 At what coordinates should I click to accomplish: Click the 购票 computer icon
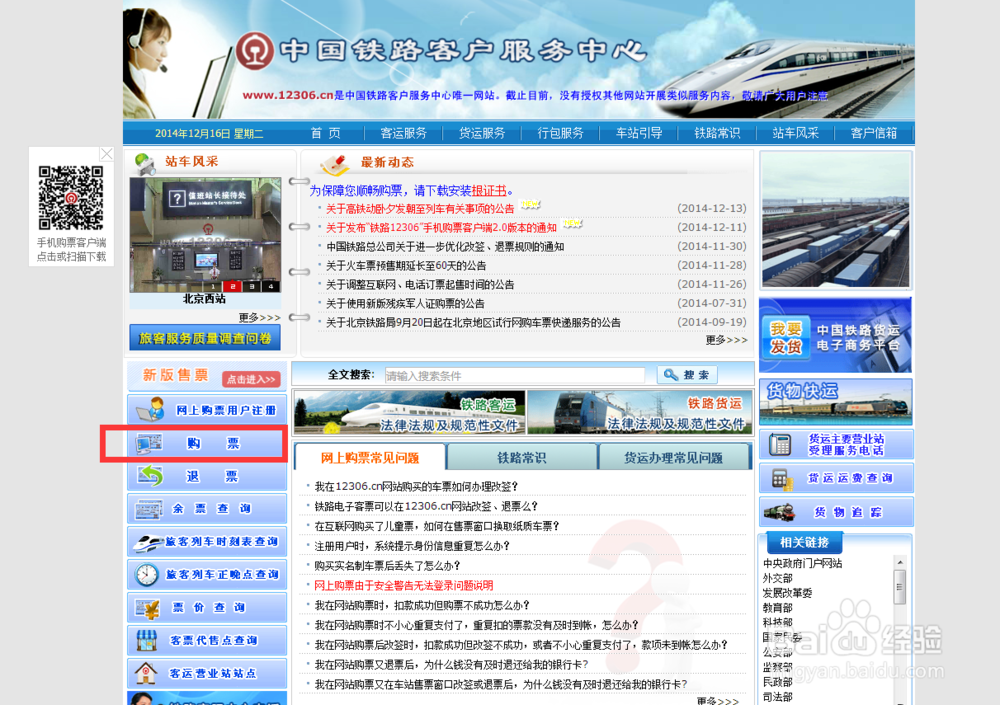point(149,443)
